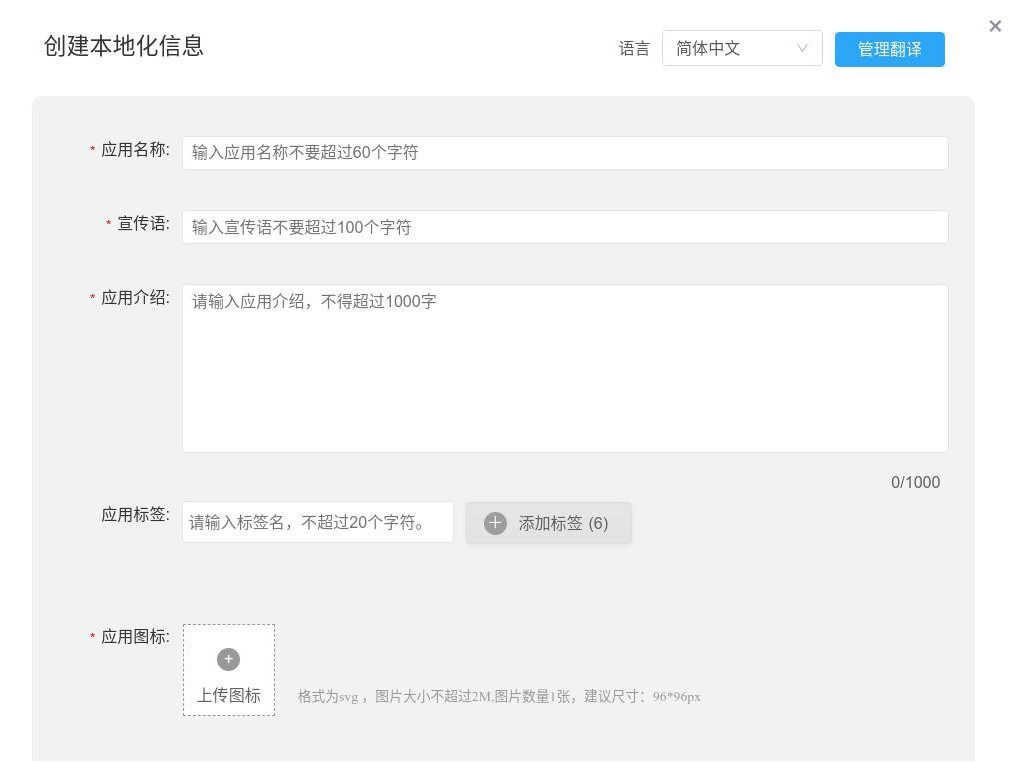Click the 管理翻译 button
The image size is (1018, 762).
tap(889, 49)
